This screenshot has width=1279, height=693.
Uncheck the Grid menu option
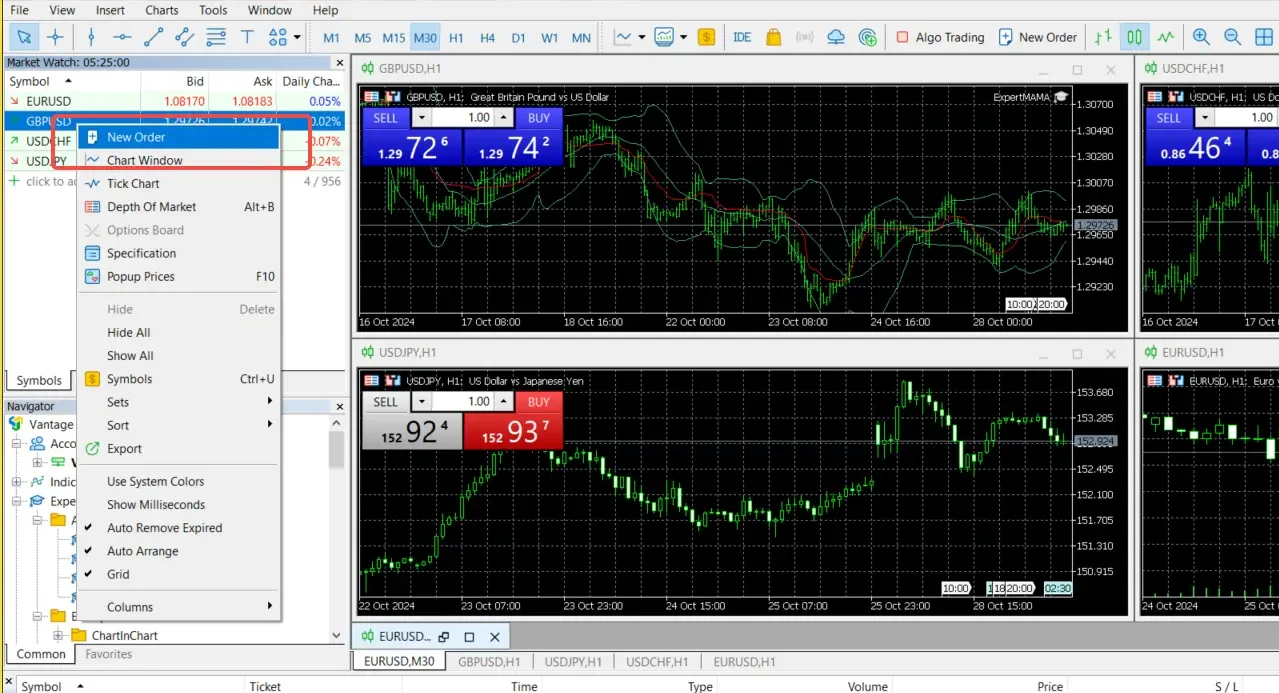pos(118,574)
